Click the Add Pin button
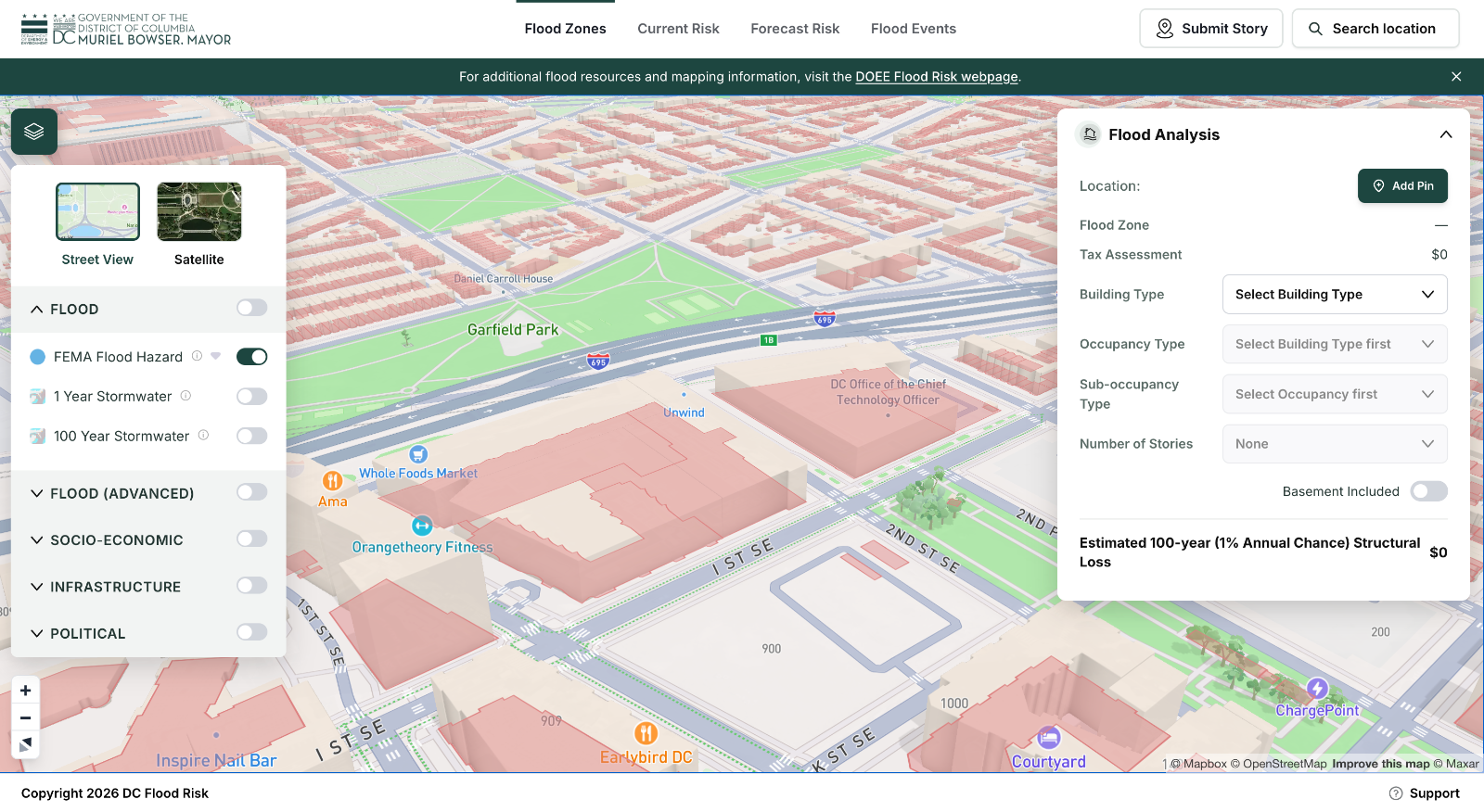 [1402, 186]
